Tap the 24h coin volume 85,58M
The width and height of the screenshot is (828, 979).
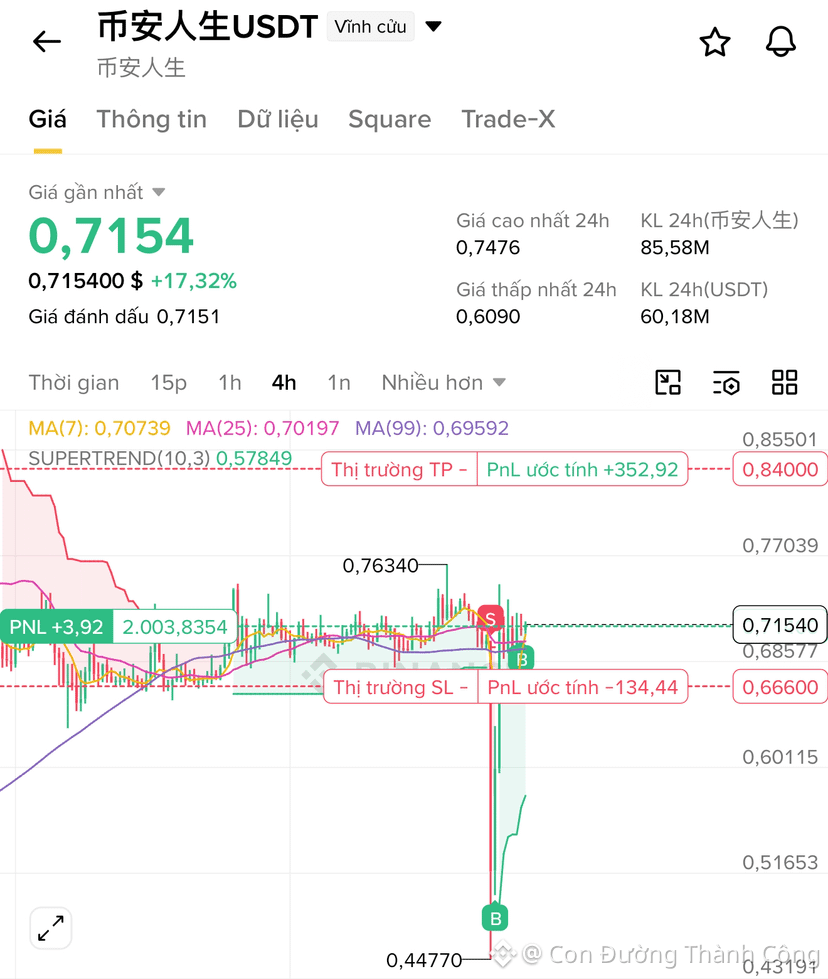click(675, 248)
